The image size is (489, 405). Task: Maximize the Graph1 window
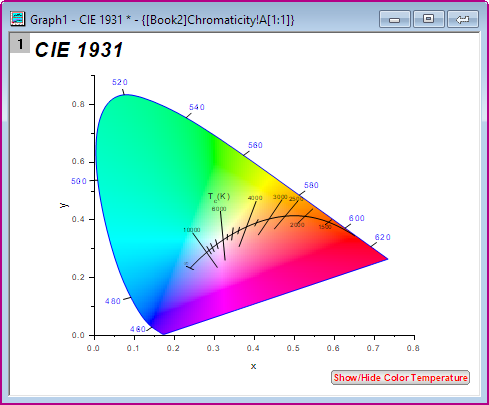[428, 19]
